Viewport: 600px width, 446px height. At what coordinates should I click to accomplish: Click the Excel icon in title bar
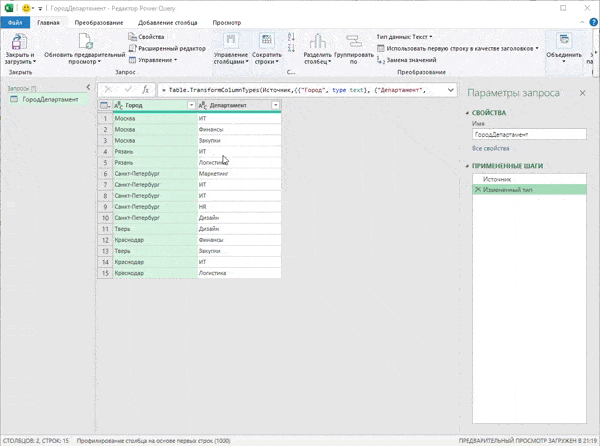coord(8,8)
